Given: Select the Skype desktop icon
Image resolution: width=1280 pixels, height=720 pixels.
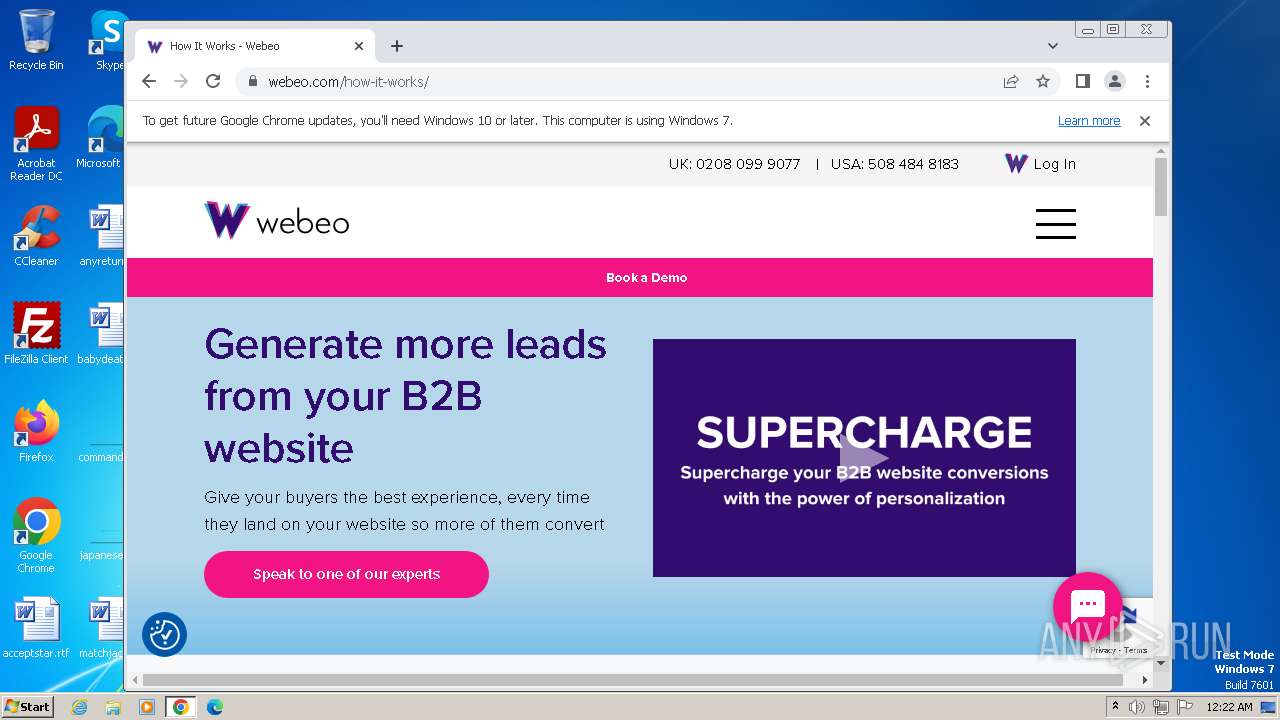Looking at the screenshot, I should [108, 40].
